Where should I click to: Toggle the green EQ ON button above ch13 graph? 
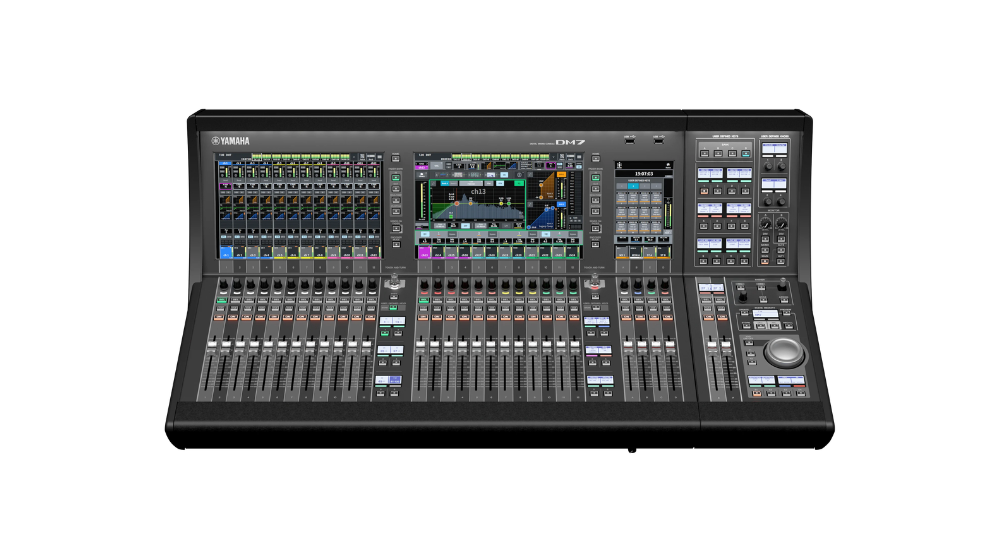[x=519, y=183]
